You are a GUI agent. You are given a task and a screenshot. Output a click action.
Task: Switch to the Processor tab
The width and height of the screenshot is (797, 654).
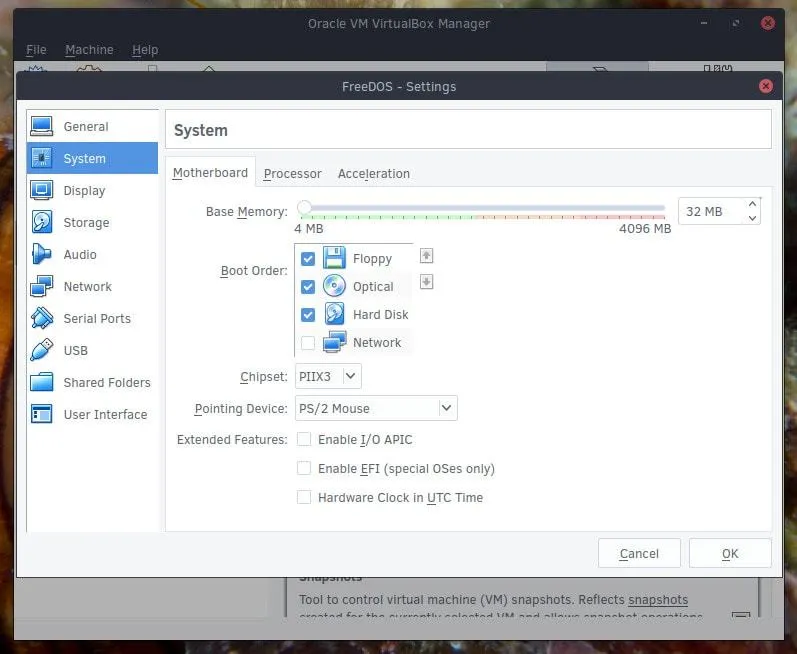[x=292, y=174]
